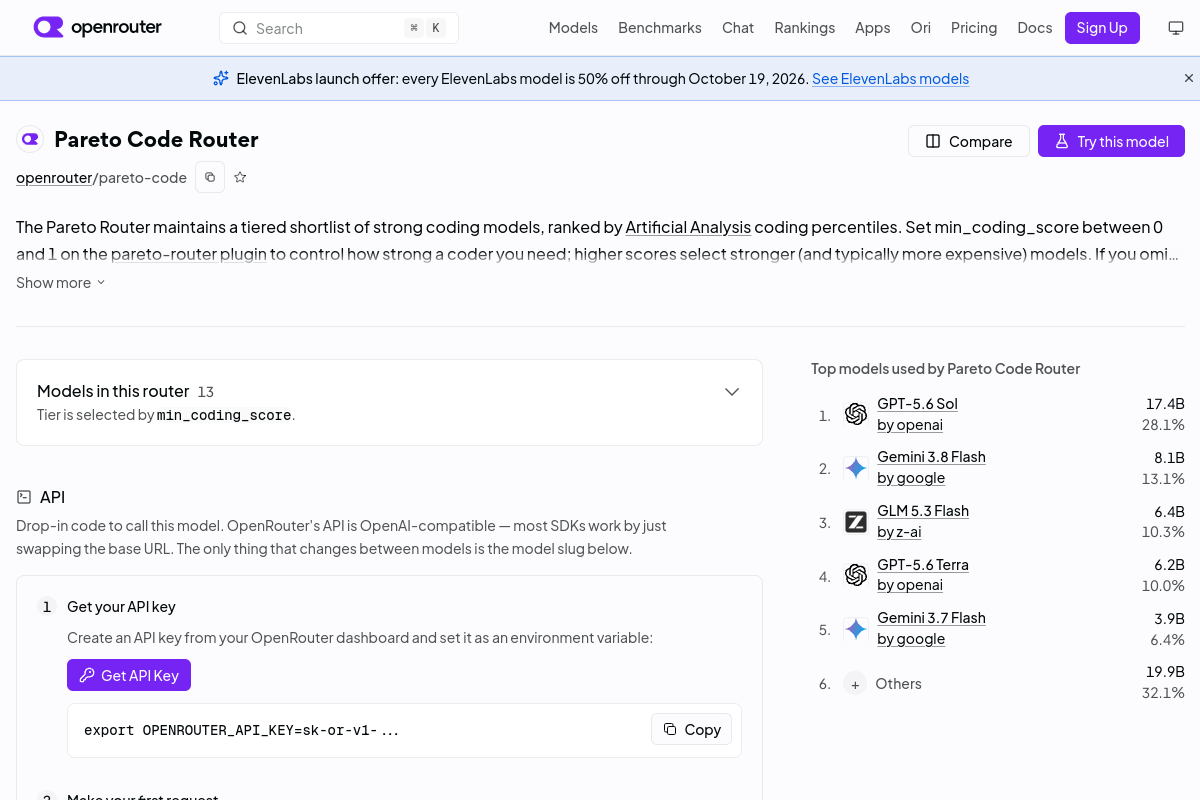Viewport: 1200px width, 800px height.
Task: Open the GPT-5.6 Terra model link
Action: (923, 565)
